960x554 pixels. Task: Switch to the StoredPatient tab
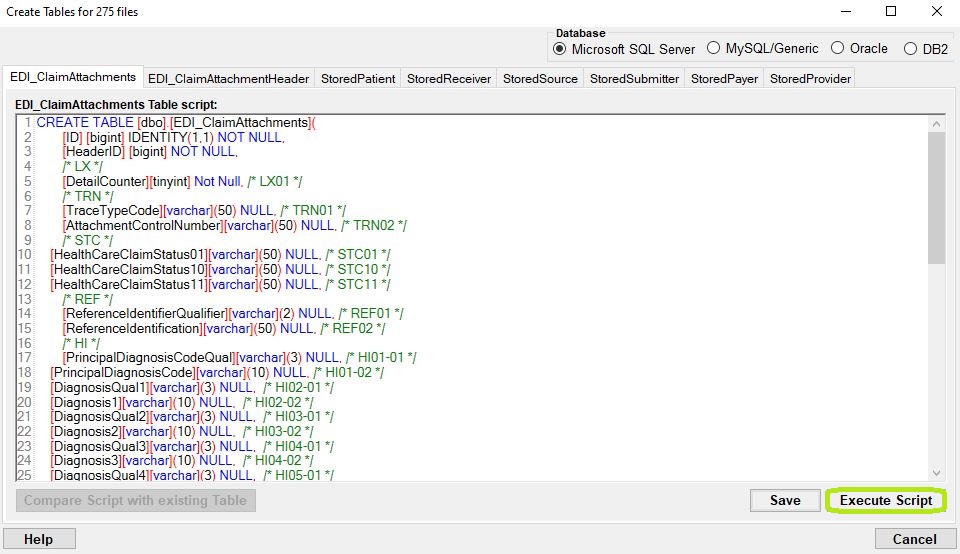coord(358,79)
